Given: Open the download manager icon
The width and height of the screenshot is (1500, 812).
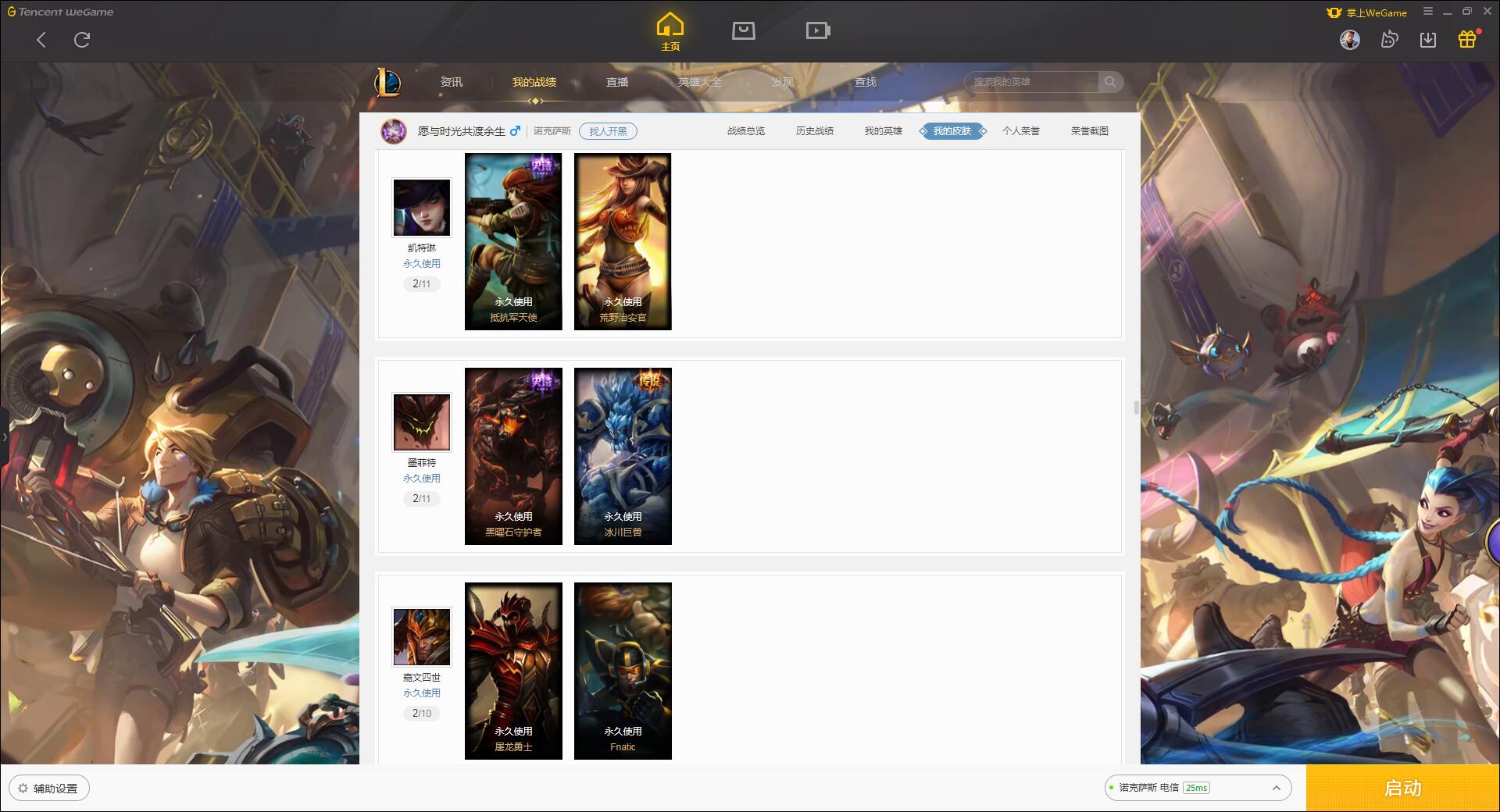Looking at the screenshot, I should pos(1428,40).
